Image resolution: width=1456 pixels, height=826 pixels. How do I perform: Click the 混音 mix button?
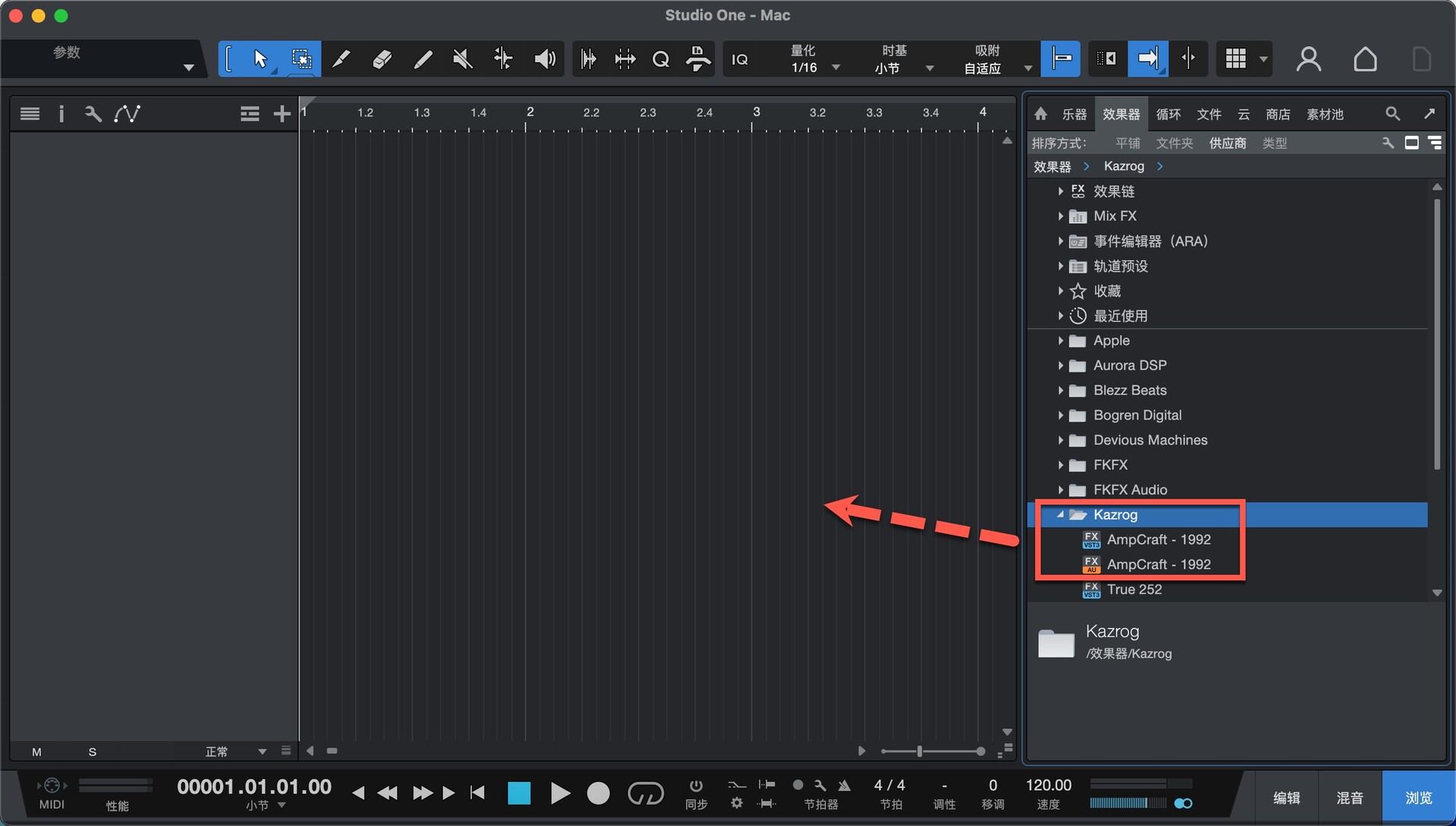1350,797
